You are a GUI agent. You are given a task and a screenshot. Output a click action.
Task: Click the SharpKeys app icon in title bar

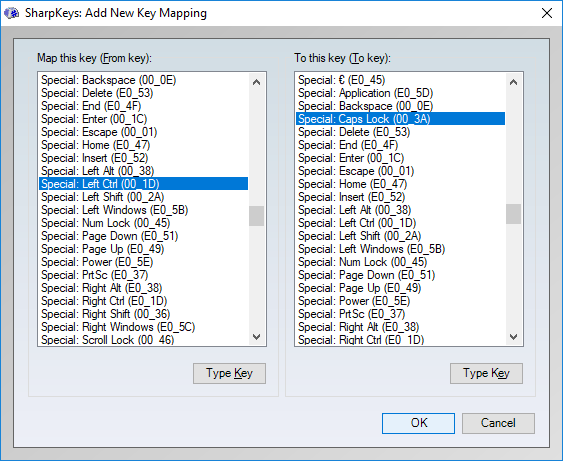[x=11, y=13]
